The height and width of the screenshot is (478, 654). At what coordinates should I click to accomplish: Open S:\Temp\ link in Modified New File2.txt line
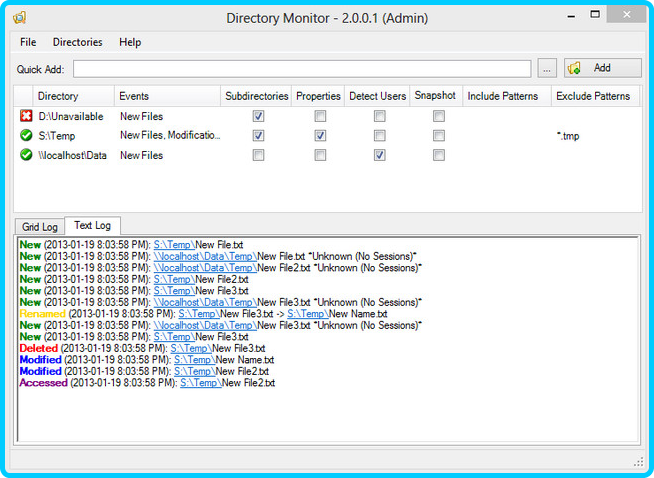click(x=194, y=371)
